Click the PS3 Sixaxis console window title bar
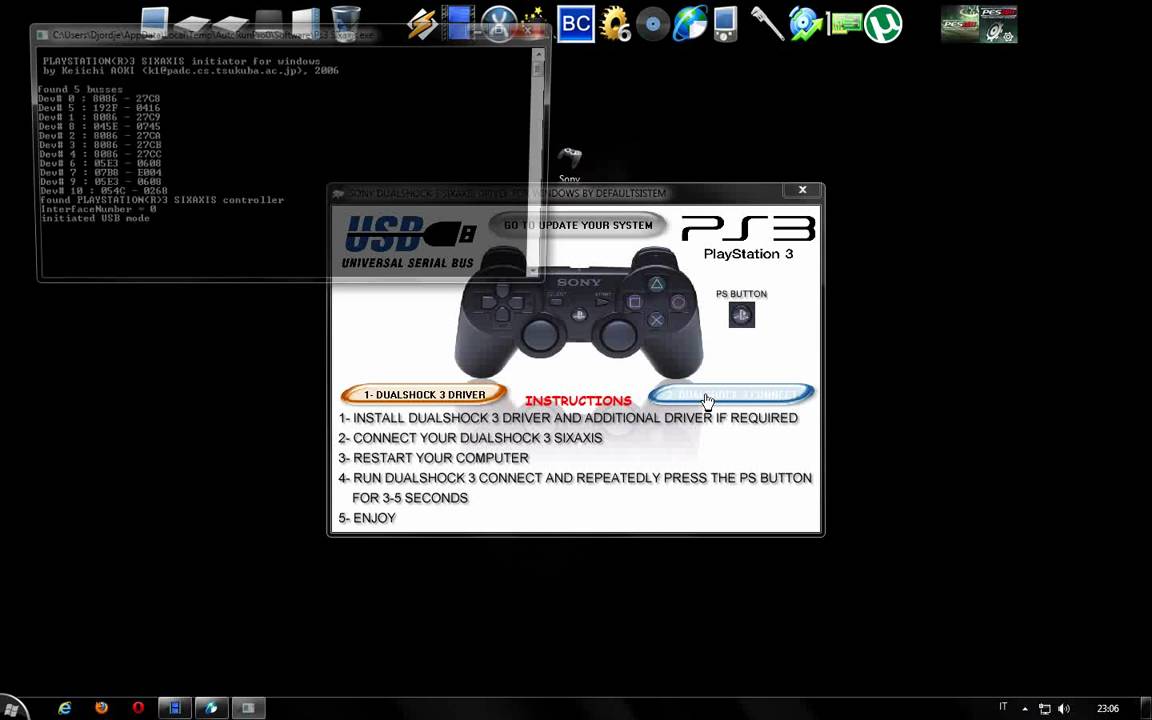This screenshot has width=1152, height=720. click(290, 35)
